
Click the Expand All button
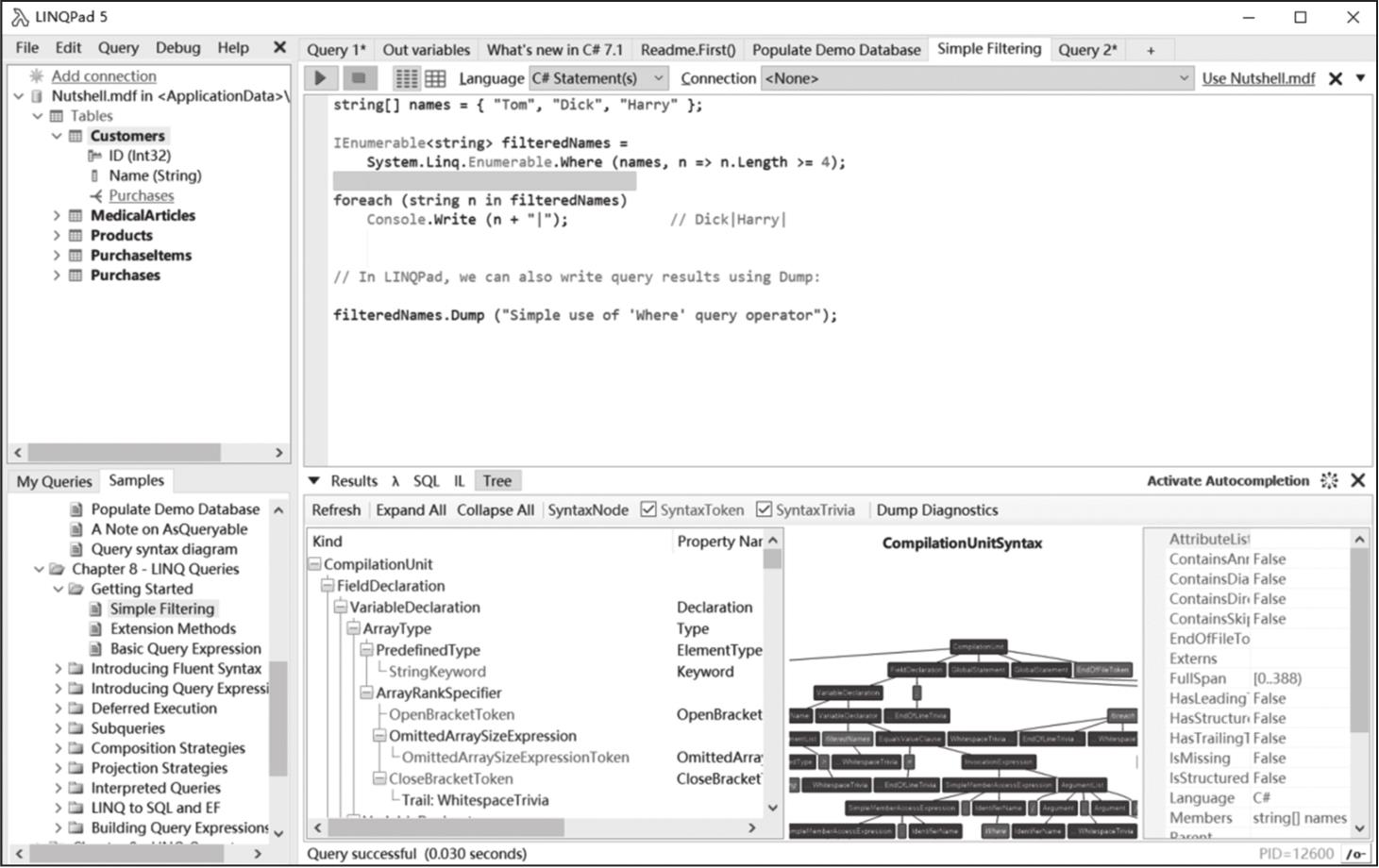coord(411,509)
